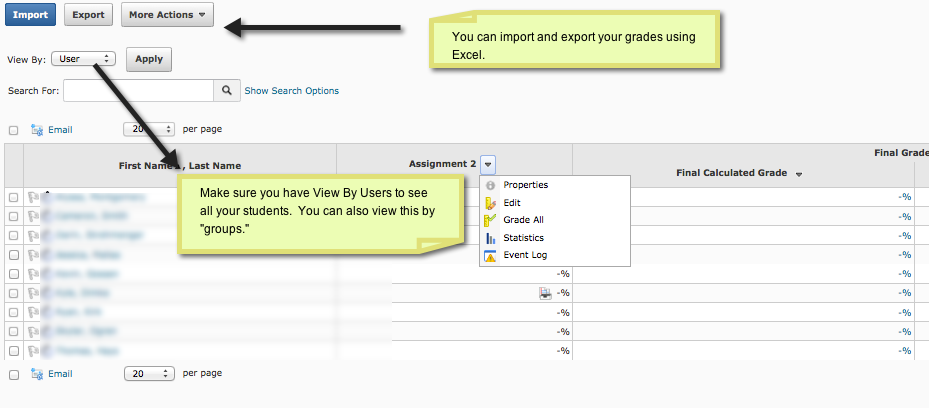Click the Email icon above the table
Viewport: 929px width, 408px height.
click(37, 129)
